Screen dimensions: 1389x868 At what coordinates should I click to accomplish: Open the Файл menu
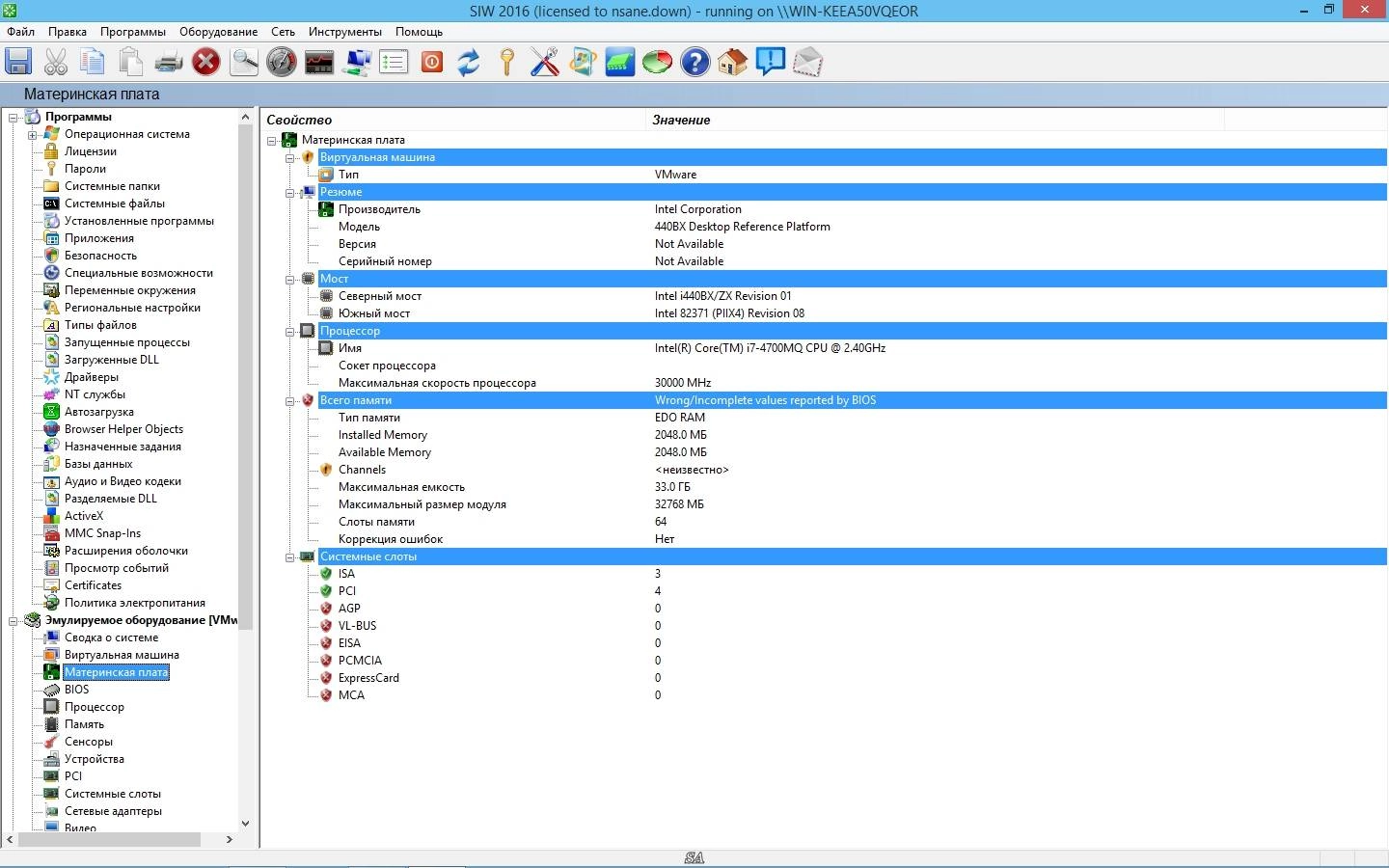pyautogui.click(x=20, y=31)
